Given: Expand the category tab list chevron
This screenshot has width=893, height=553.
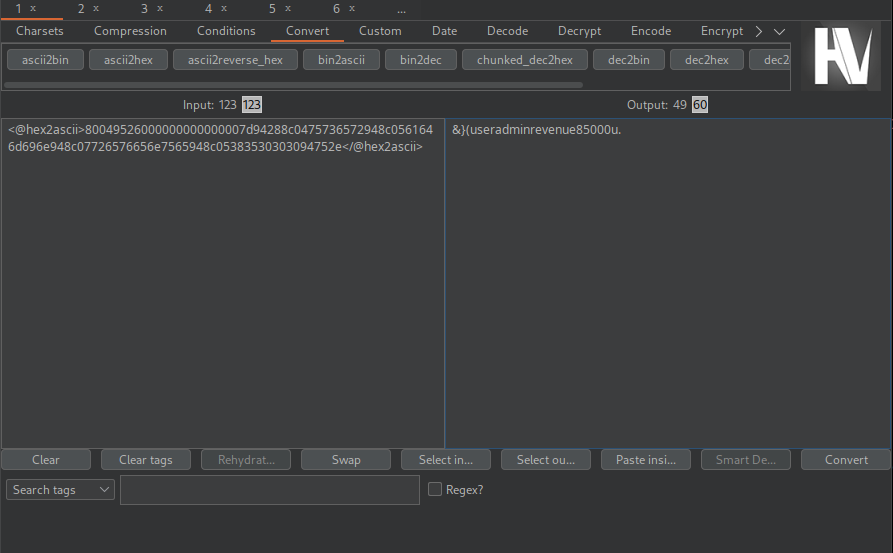Looking at the screenshot, I should 779,31.
